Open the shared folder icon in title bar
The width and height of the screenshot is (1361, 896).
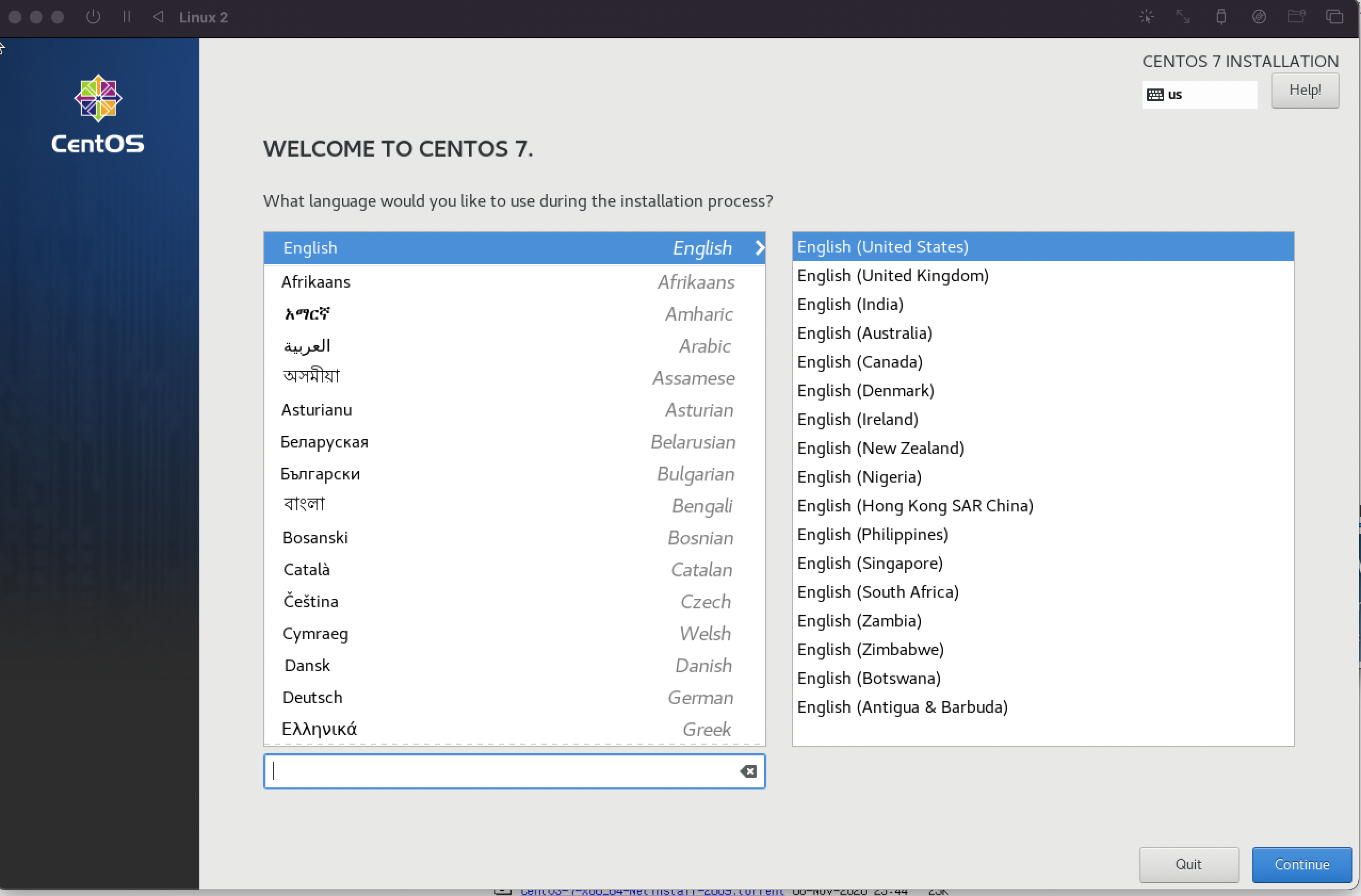(x=1297, y=17)
